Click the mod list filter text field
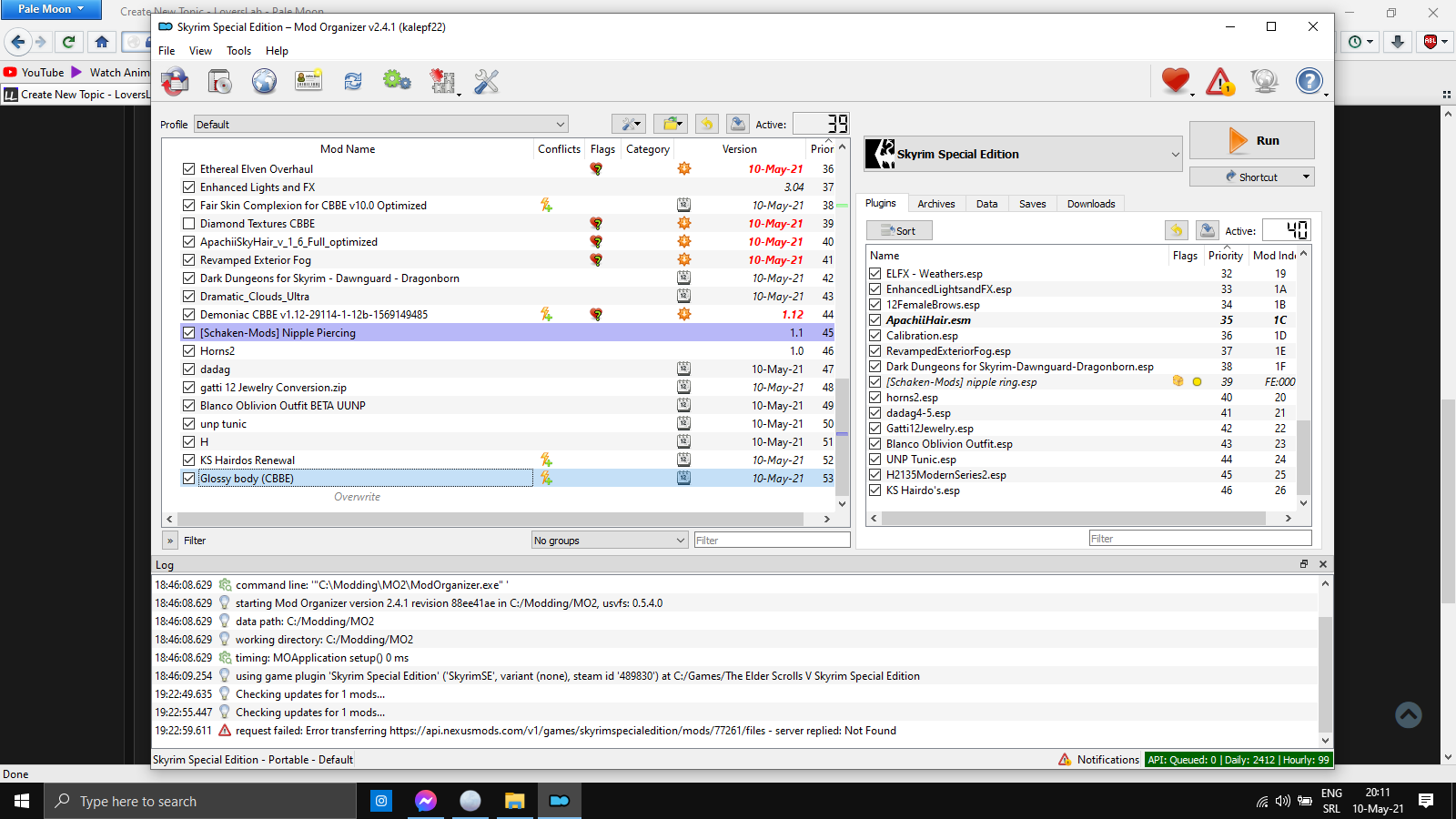This screenshot has width=1456, height=819. coord(772,541)
